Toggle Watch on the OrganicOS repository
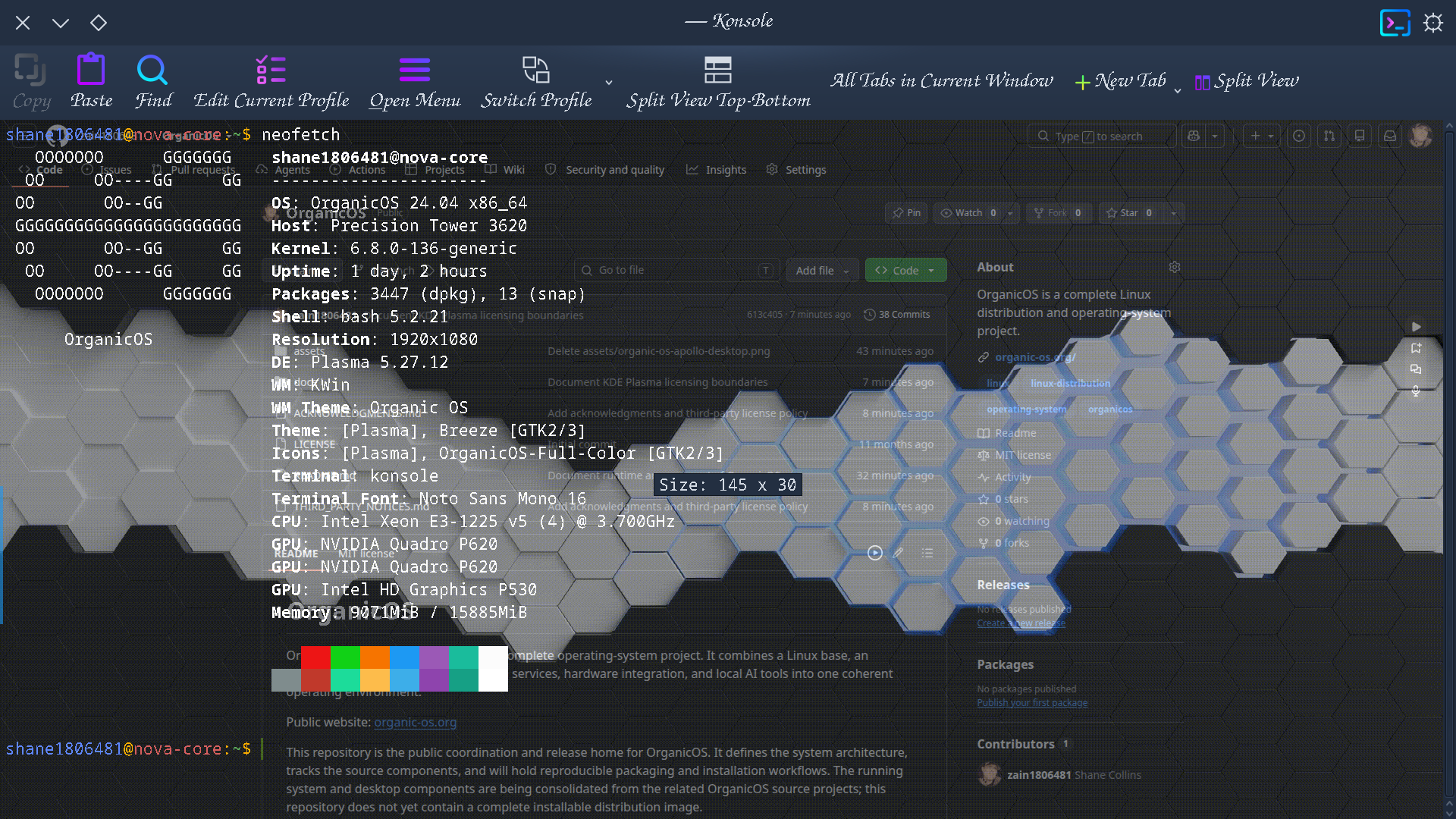The height and width of the screenshot is (819, 1456). (969, 213)
